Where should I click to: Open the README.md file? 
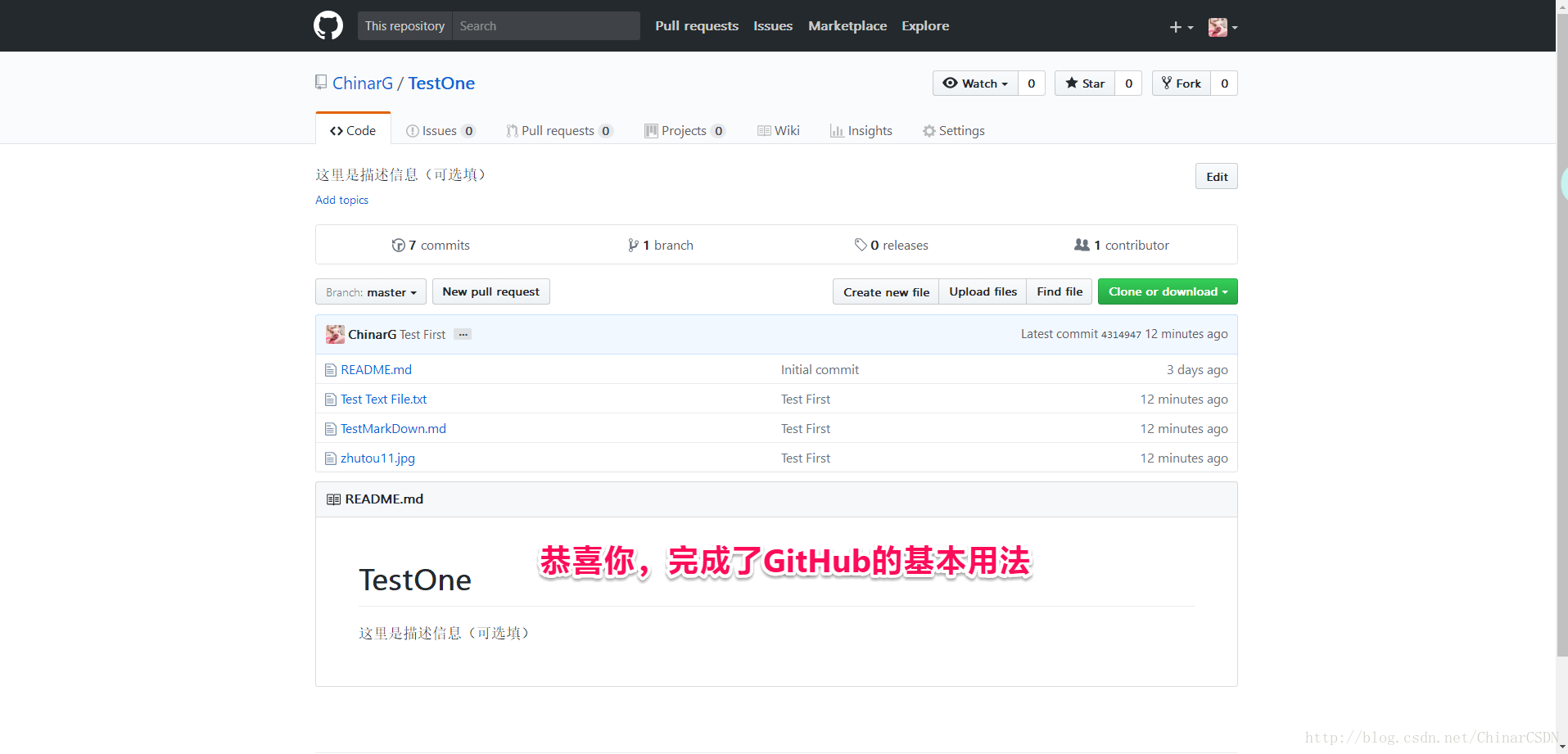click(376, 370)
